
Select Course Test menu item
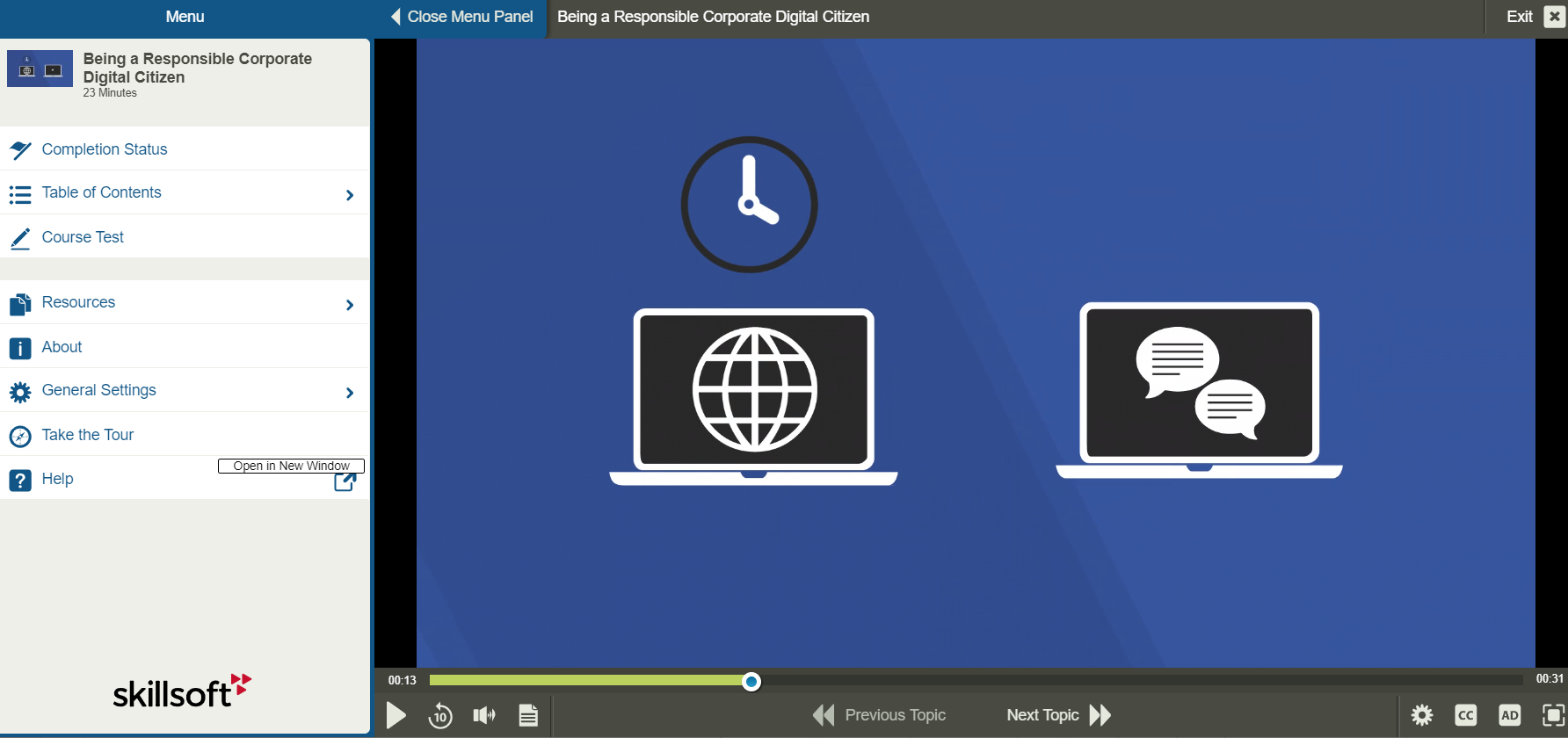[83, 237]
